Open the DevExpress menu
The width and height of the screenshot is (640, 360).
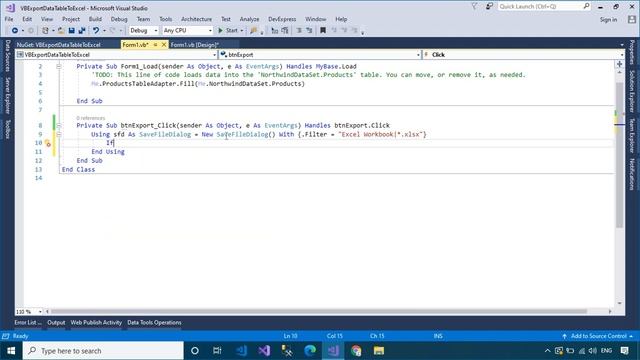point(282,19)
